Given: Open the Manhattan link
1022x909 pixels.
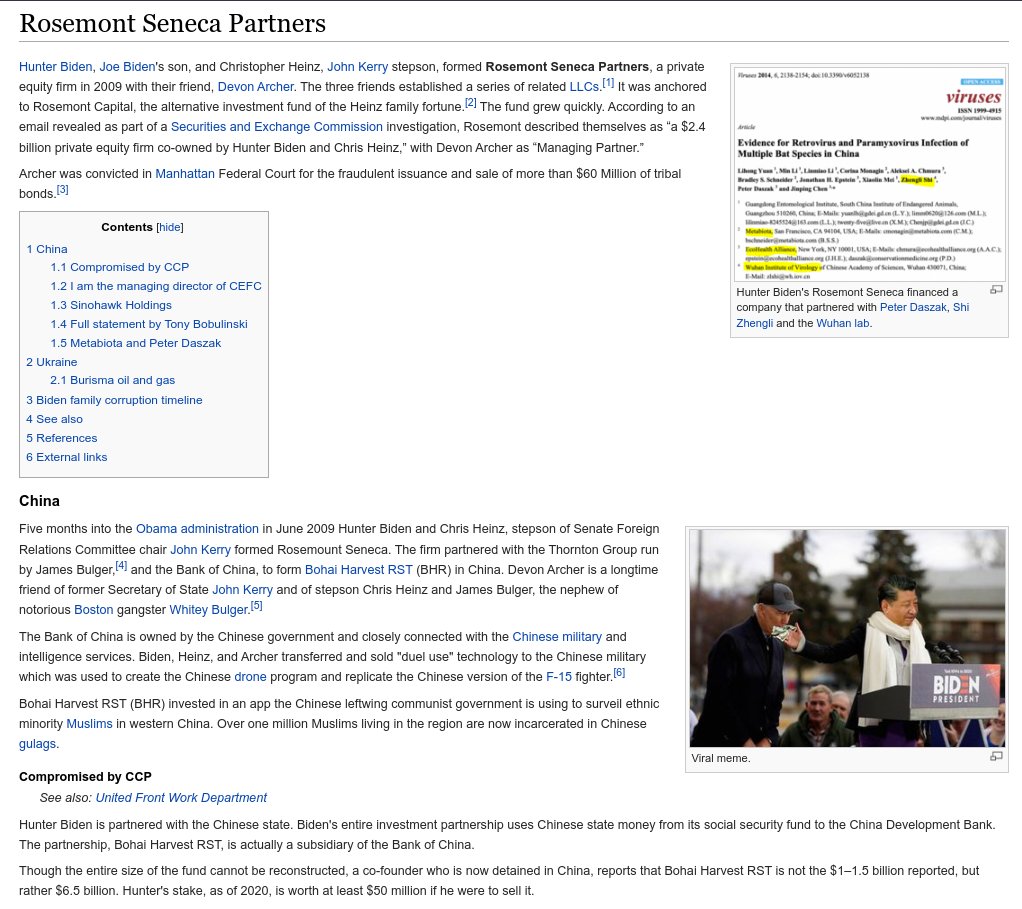Looking at the screenshot, I should 184,173.
